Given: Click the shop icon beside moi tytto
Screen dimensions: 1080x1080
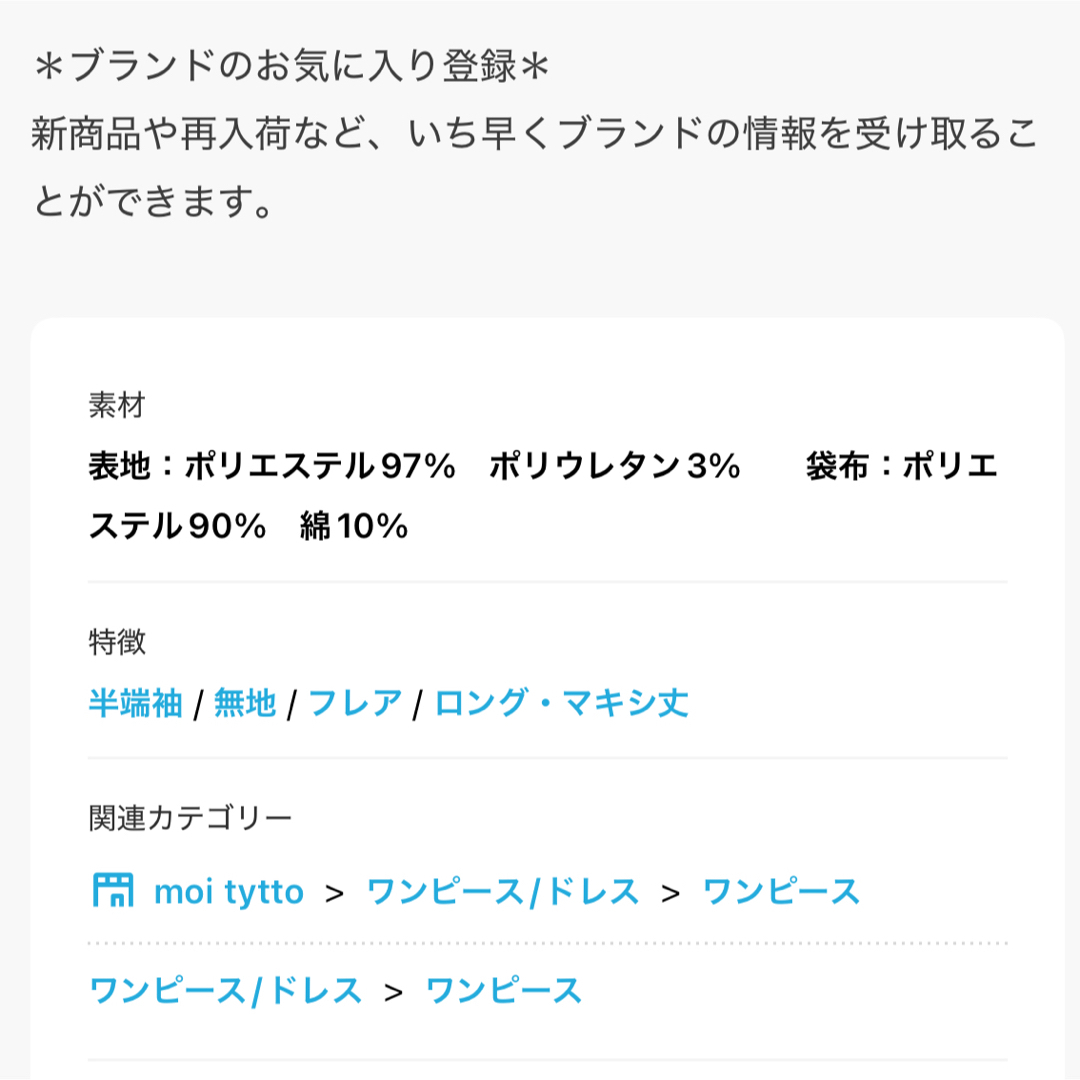Looking at the screenshot, I should point(113,890).
